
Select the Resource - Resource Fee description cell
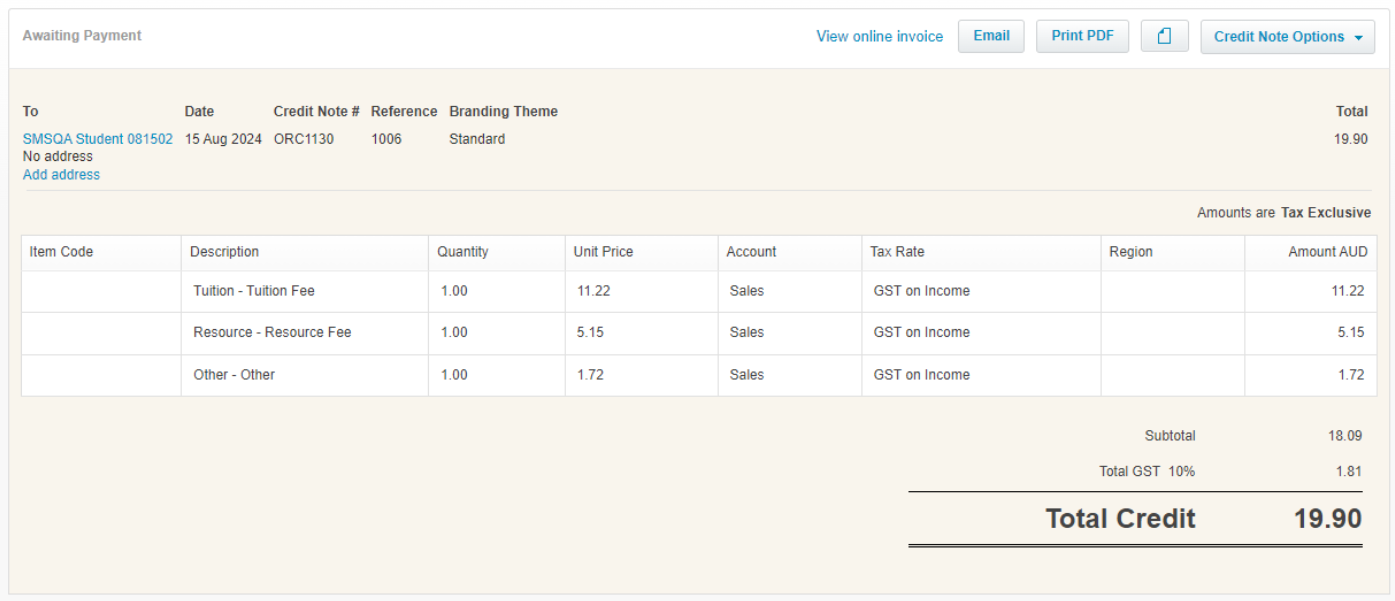click(x=272, y=332)
